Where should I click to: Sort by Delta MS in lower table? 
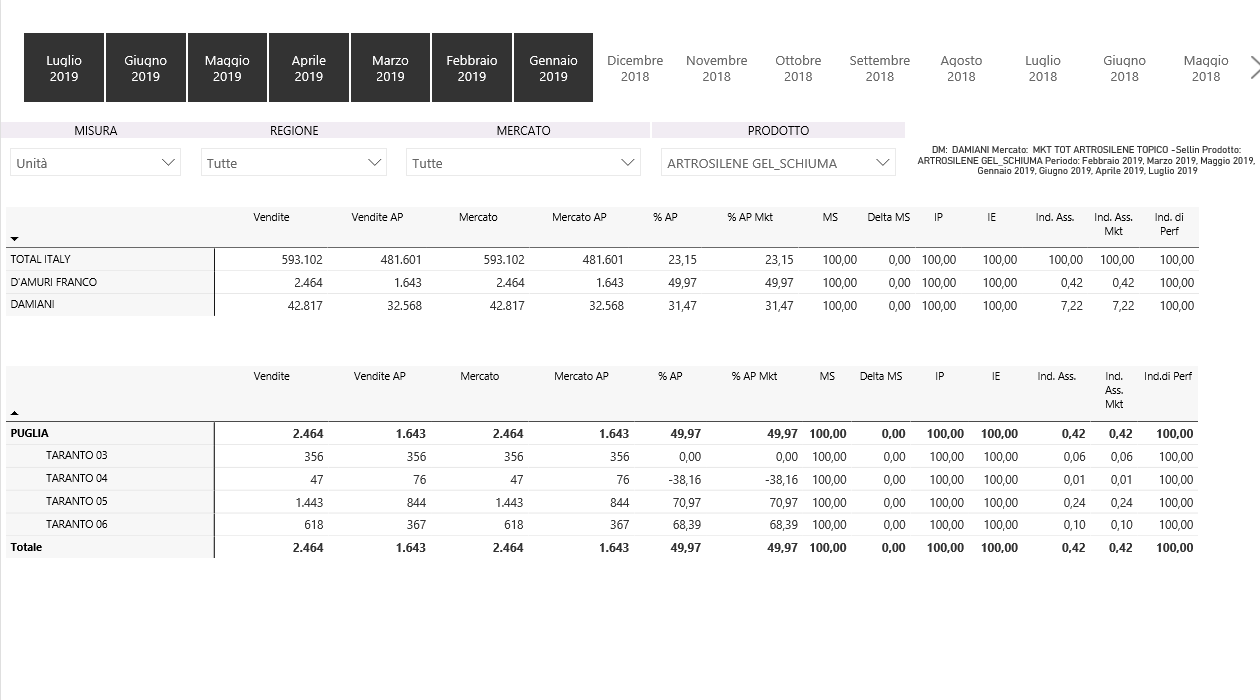click(x=880, y=376)
